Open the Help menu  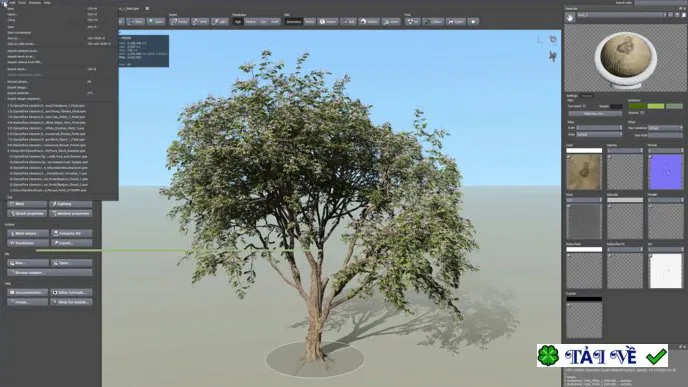coord(47,3)
